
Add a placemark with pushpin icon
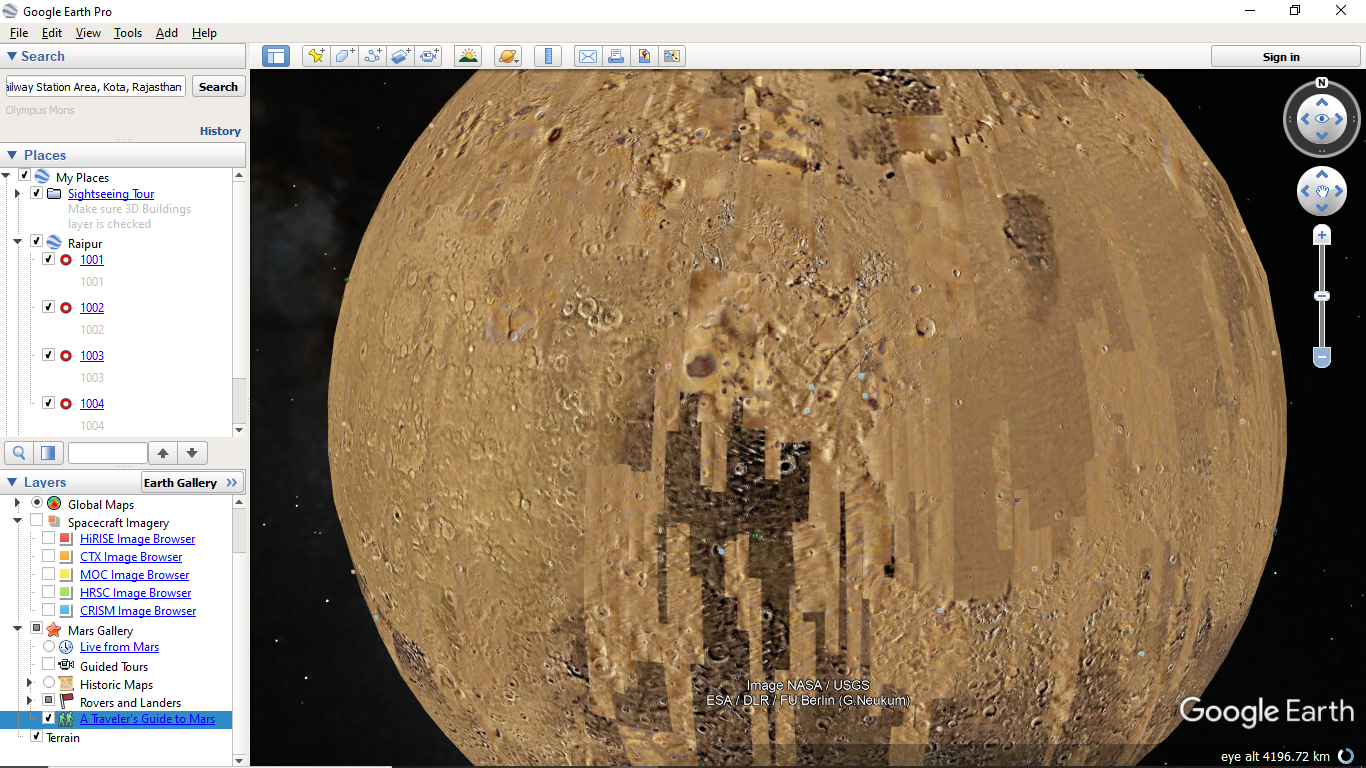pyautogui.click(x=316, y=56)
